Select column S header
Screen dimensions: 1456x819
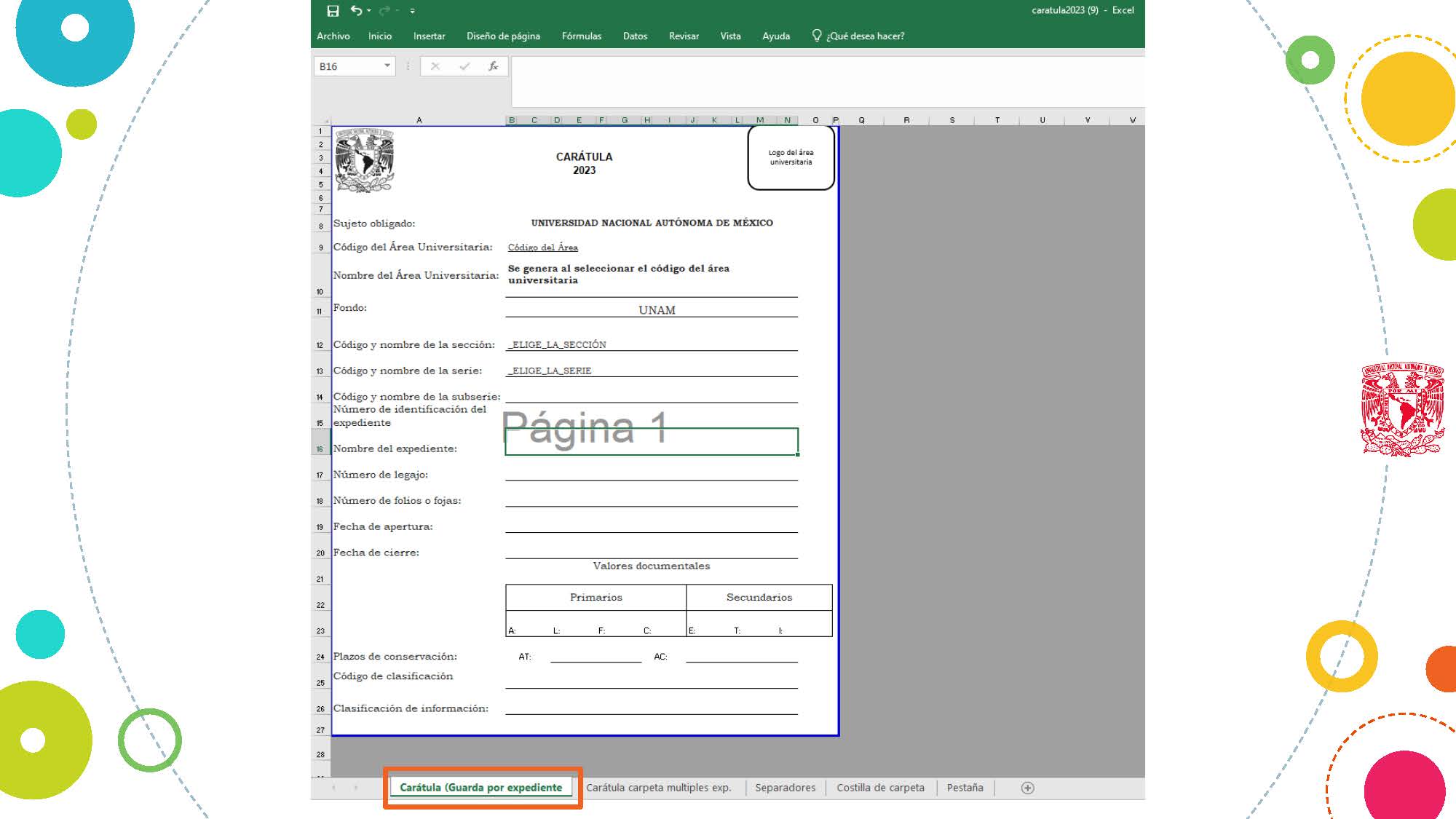951,120
